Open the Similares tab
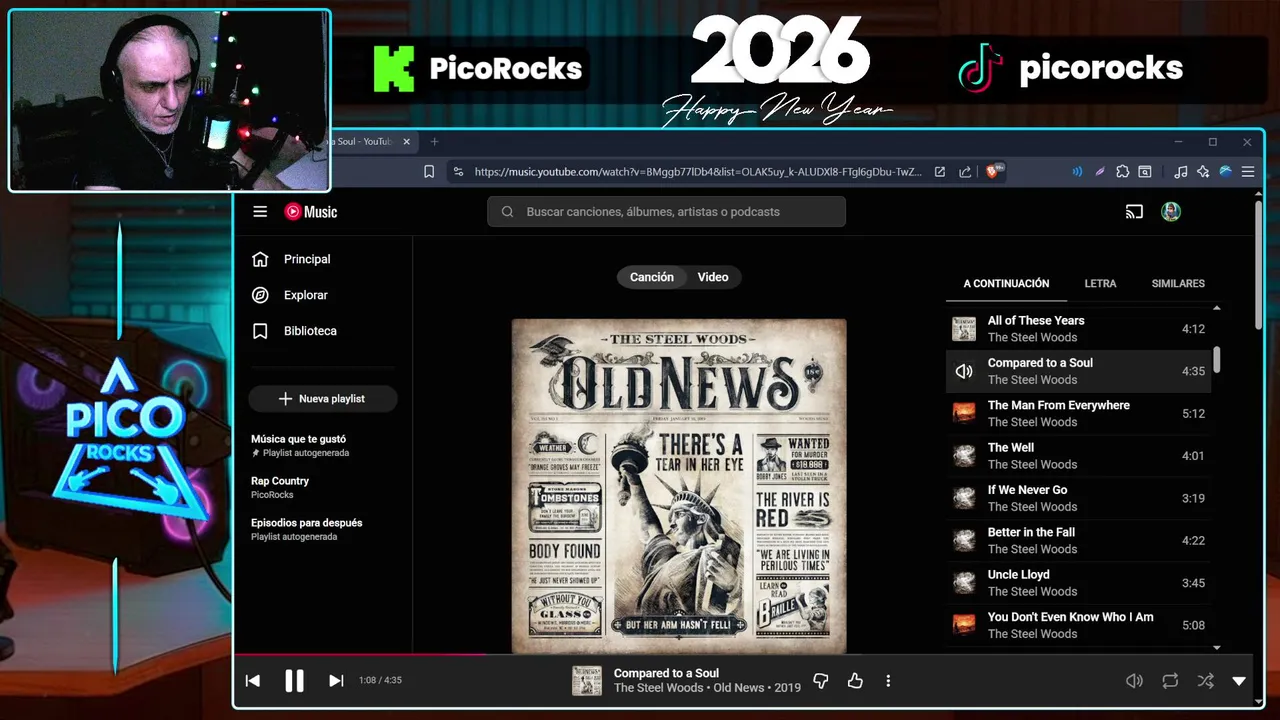The height and width of the screenshot is (720, 1280). click(x=1178, y=284)
